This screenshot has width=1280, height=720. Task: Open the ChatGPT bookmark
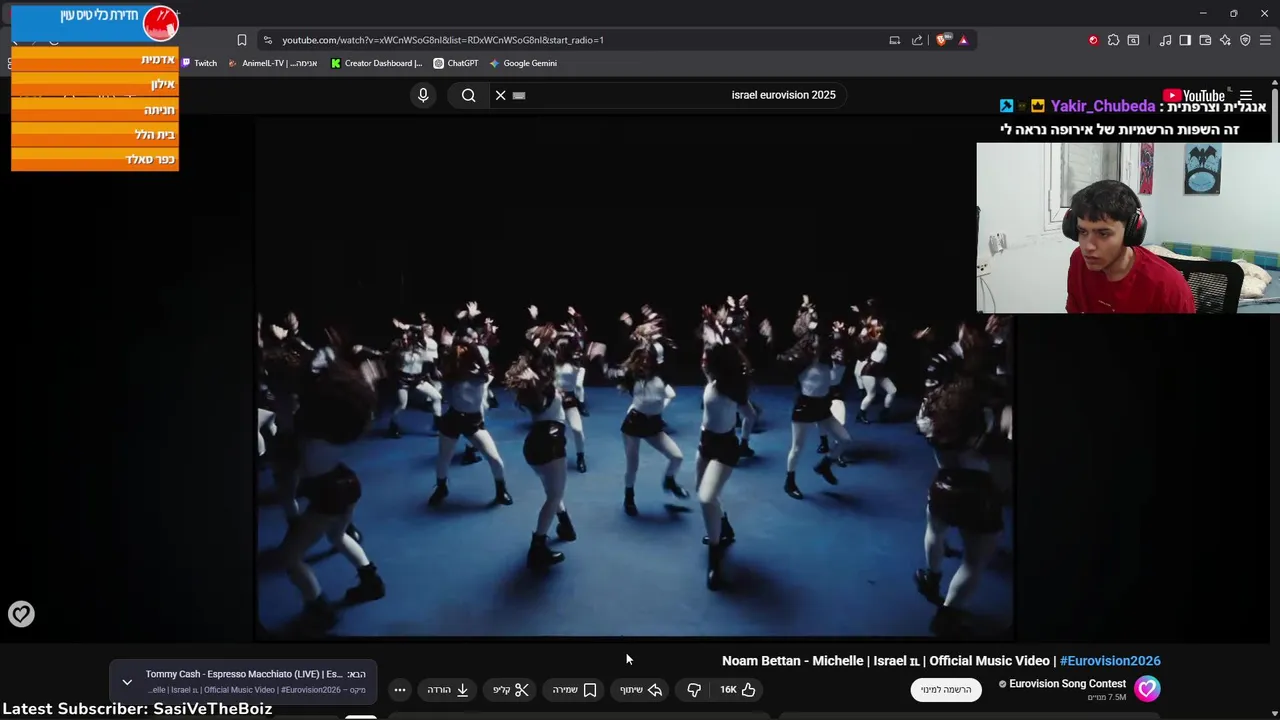(456, 63)
